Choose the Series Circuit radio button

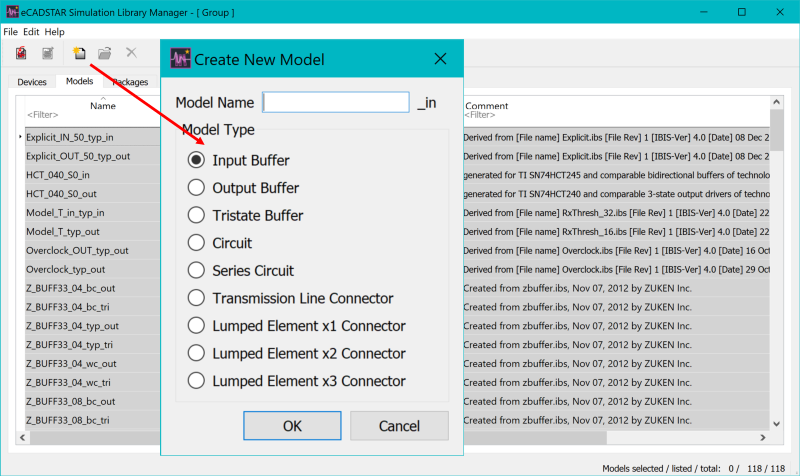[x=196, y=270]
